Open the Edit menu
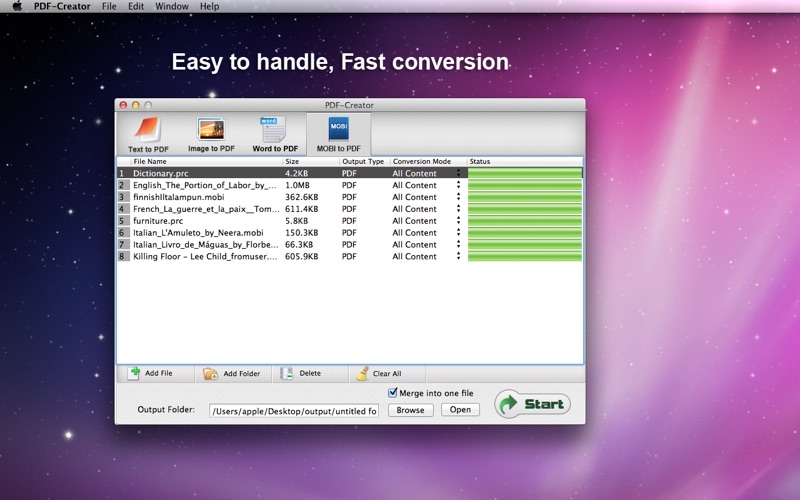The height and width of the screenshot is (500, 800). tap(136, 6)
